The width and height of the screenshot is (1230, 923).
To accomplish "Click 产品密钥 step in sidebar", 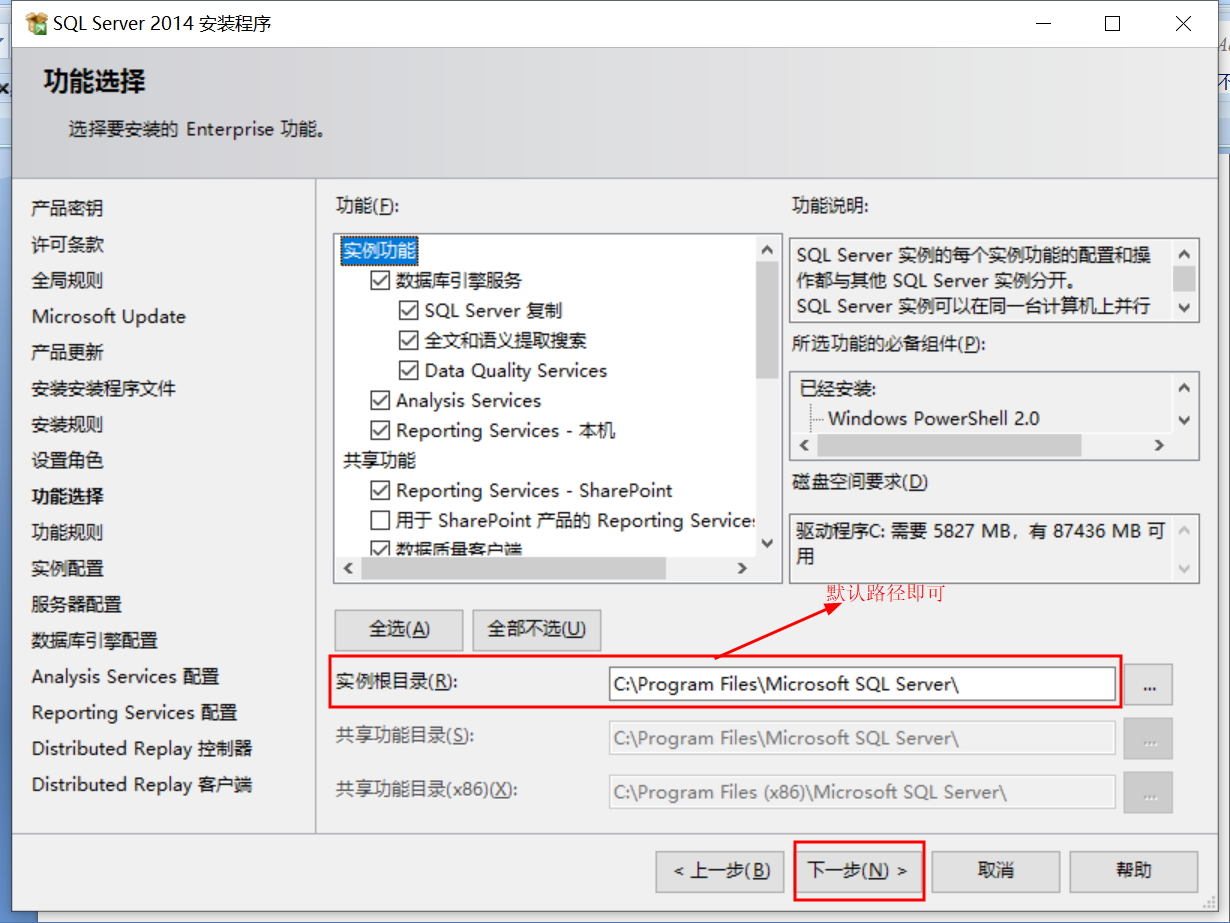I will click(x=67, y=209).
